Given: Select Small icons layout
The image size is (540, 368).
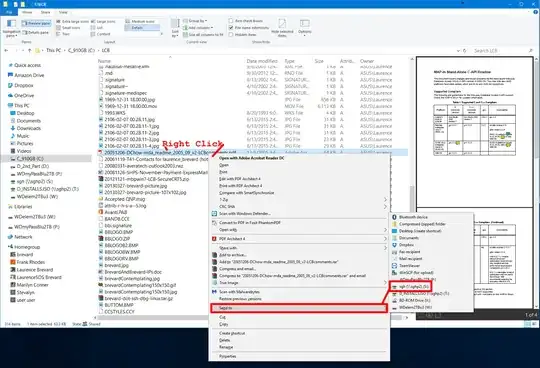Looking at the screenshot, I should (69, 28).
